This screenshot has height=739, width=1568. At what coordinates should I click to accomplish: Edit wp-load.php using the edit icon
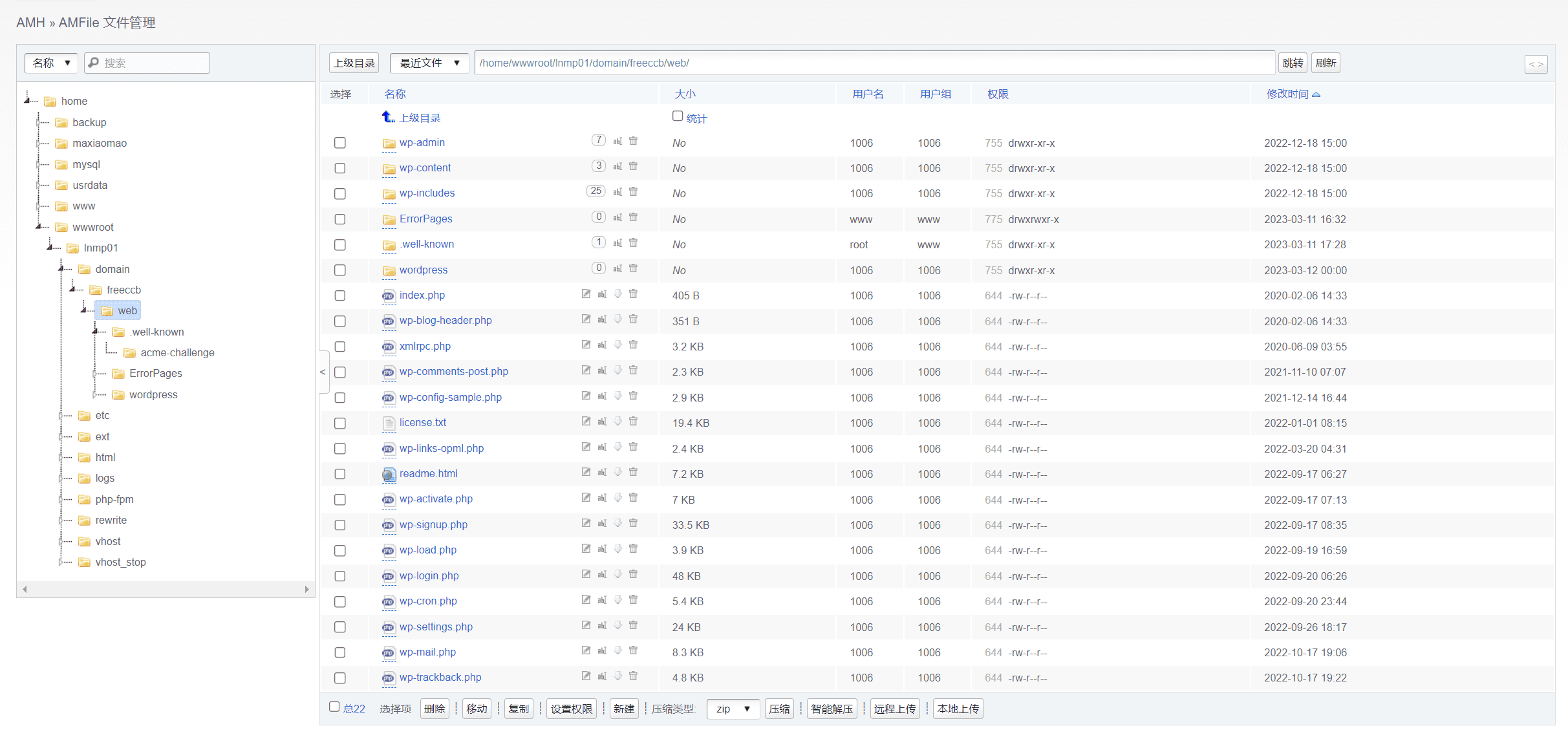click(x=586, y=549)
